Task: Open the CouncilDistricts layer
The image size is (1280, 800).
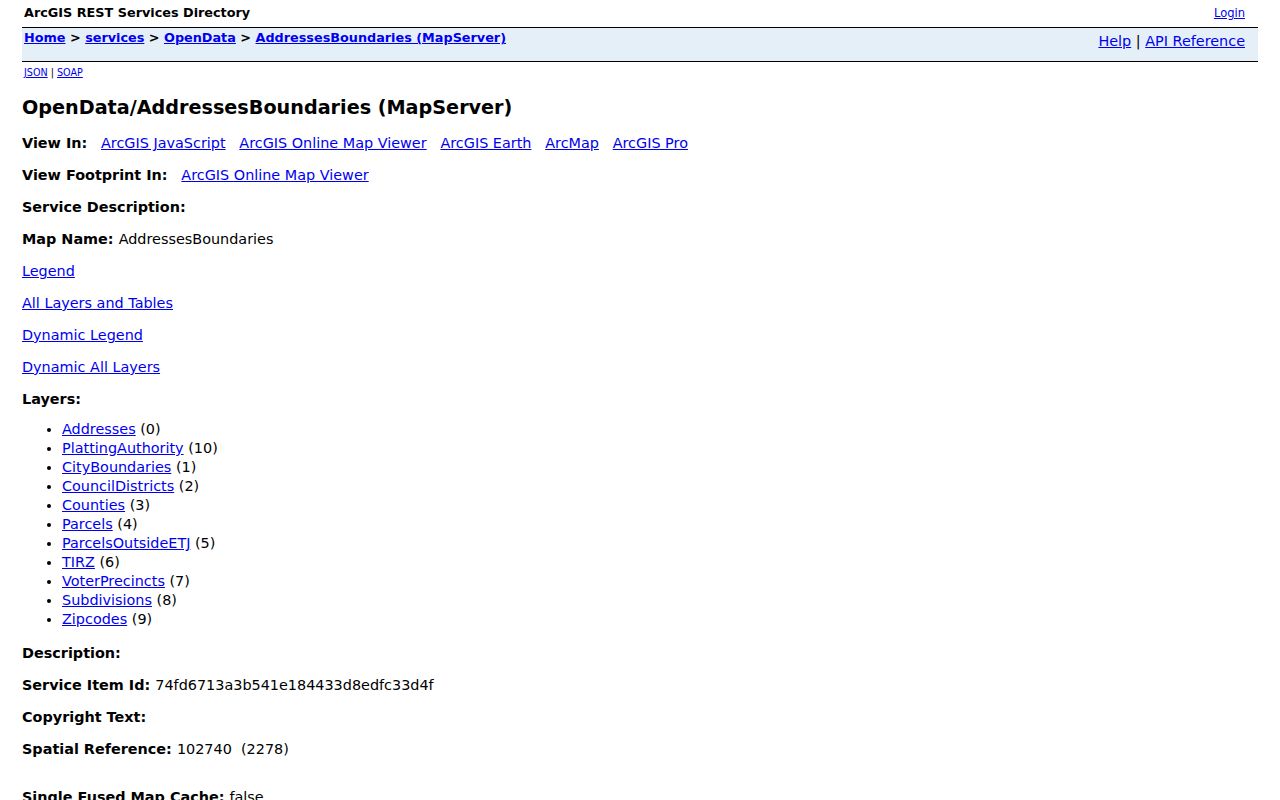Action: point(118,486)
